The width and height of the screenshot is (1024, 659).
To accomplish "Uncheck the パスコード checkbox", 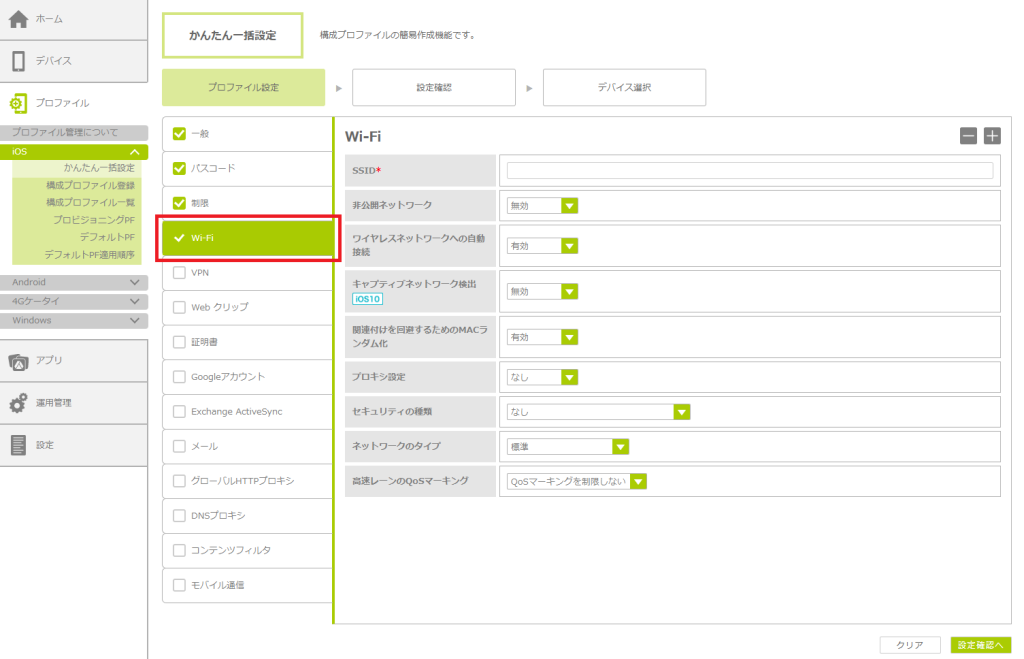I will click(180, 168).
